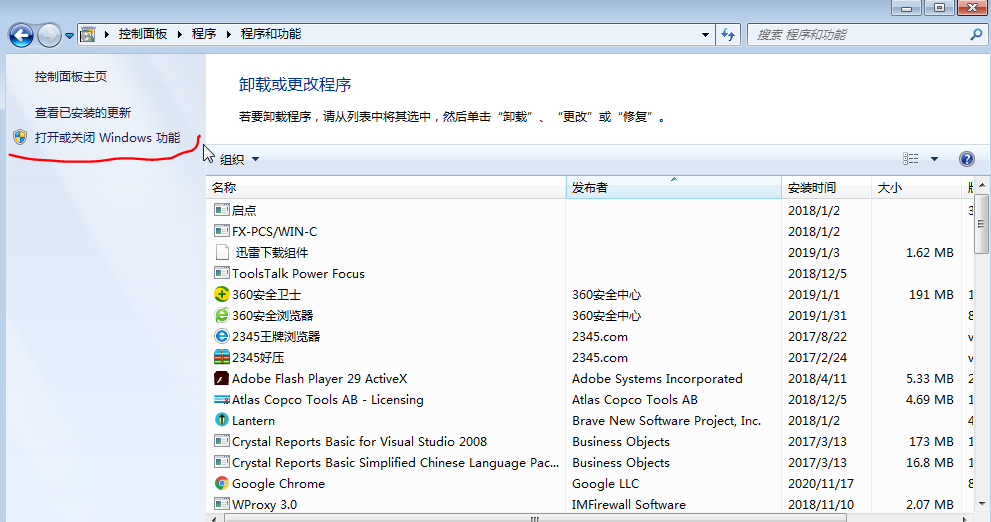Select 程序 in the address breadcrumb
This screenshot has height=522, width=991.
(x=204, y=34)
